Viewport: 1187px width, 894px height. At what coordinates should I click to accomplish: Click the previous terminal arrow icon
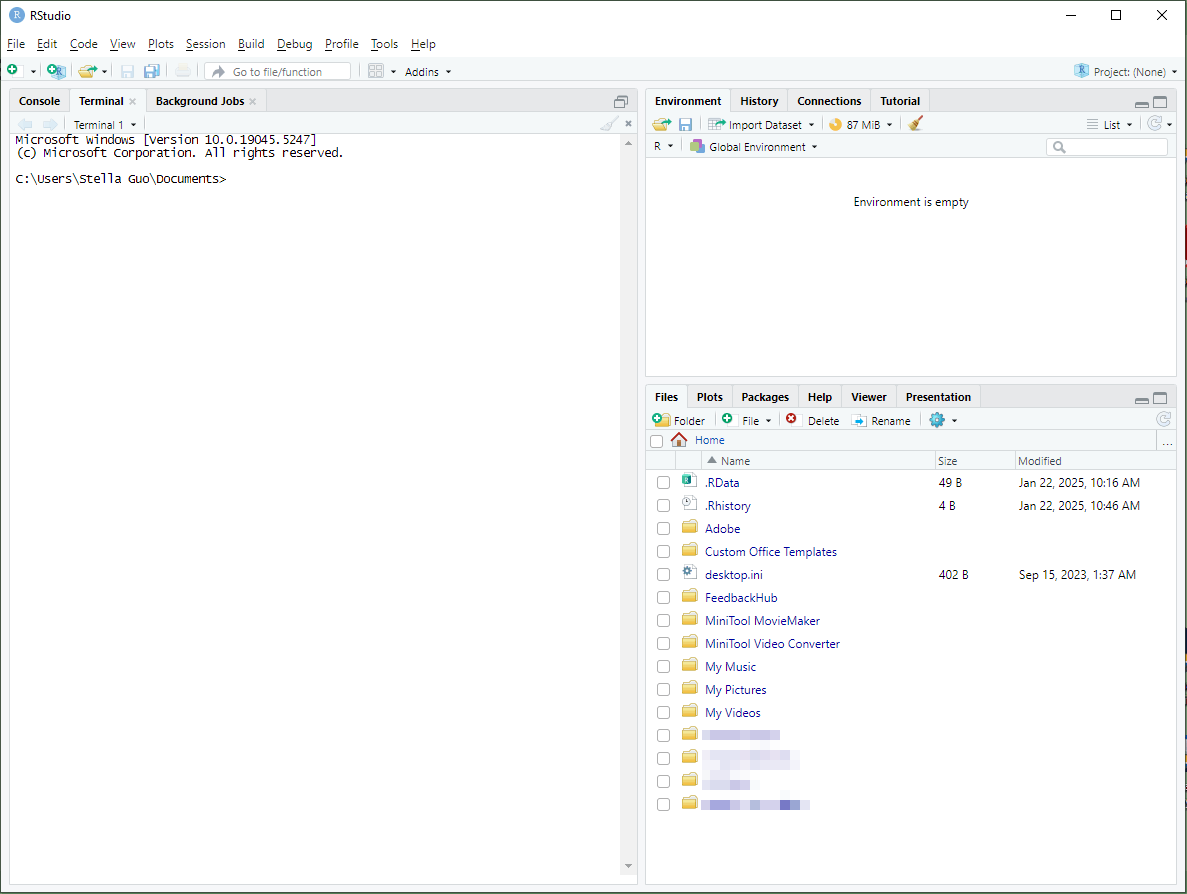pos(26,124)
